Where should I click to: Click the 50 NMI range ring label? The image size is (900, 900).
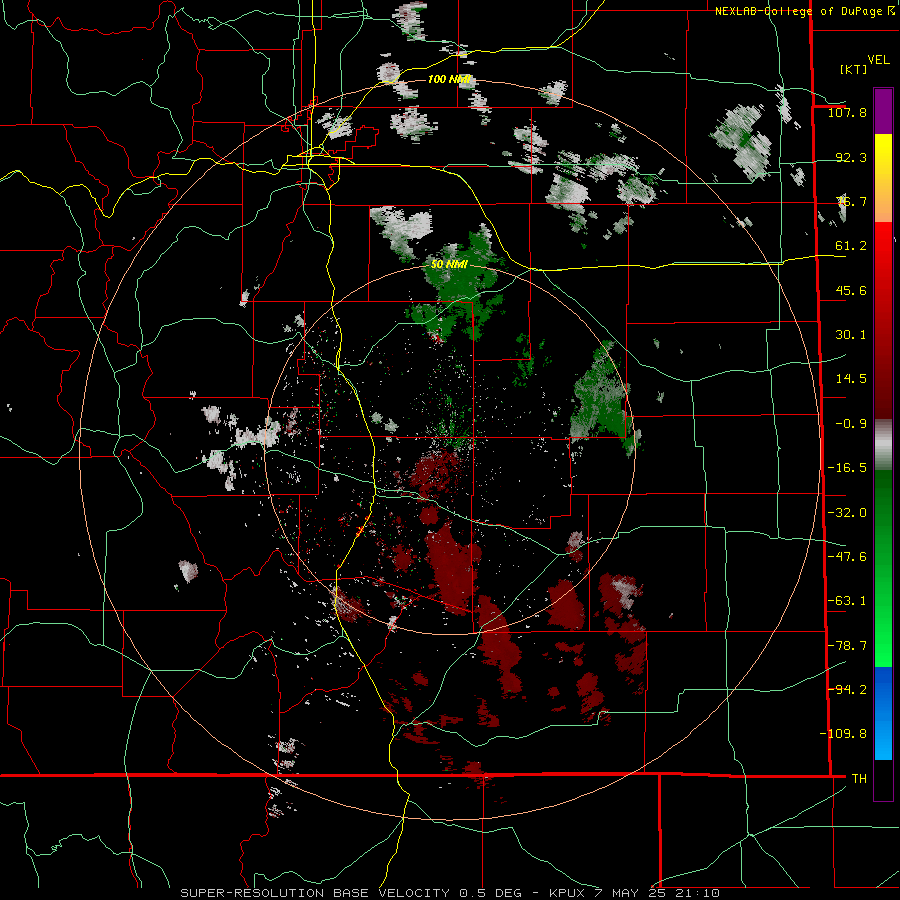[449, 265]
